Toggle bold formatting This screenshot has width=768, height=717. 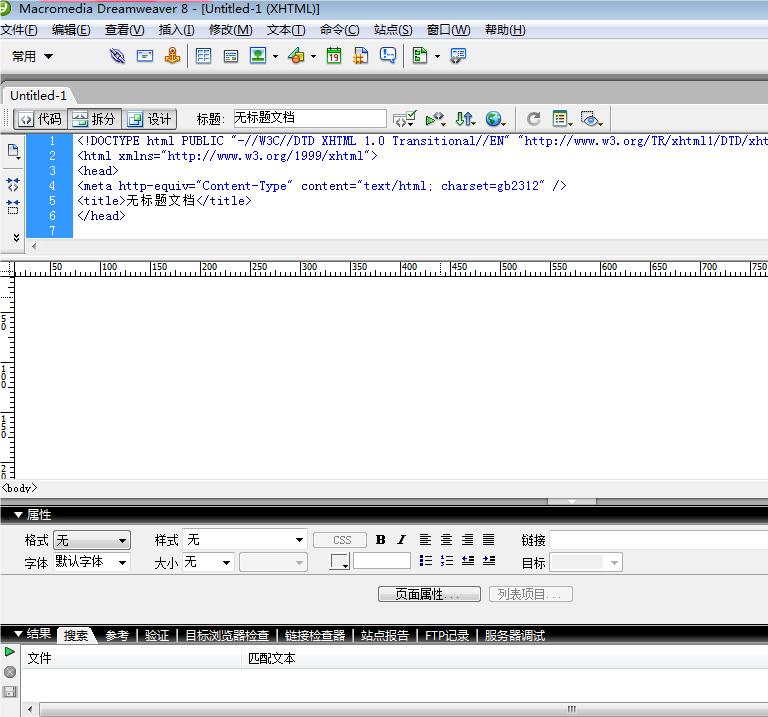[x=381, y=540]
